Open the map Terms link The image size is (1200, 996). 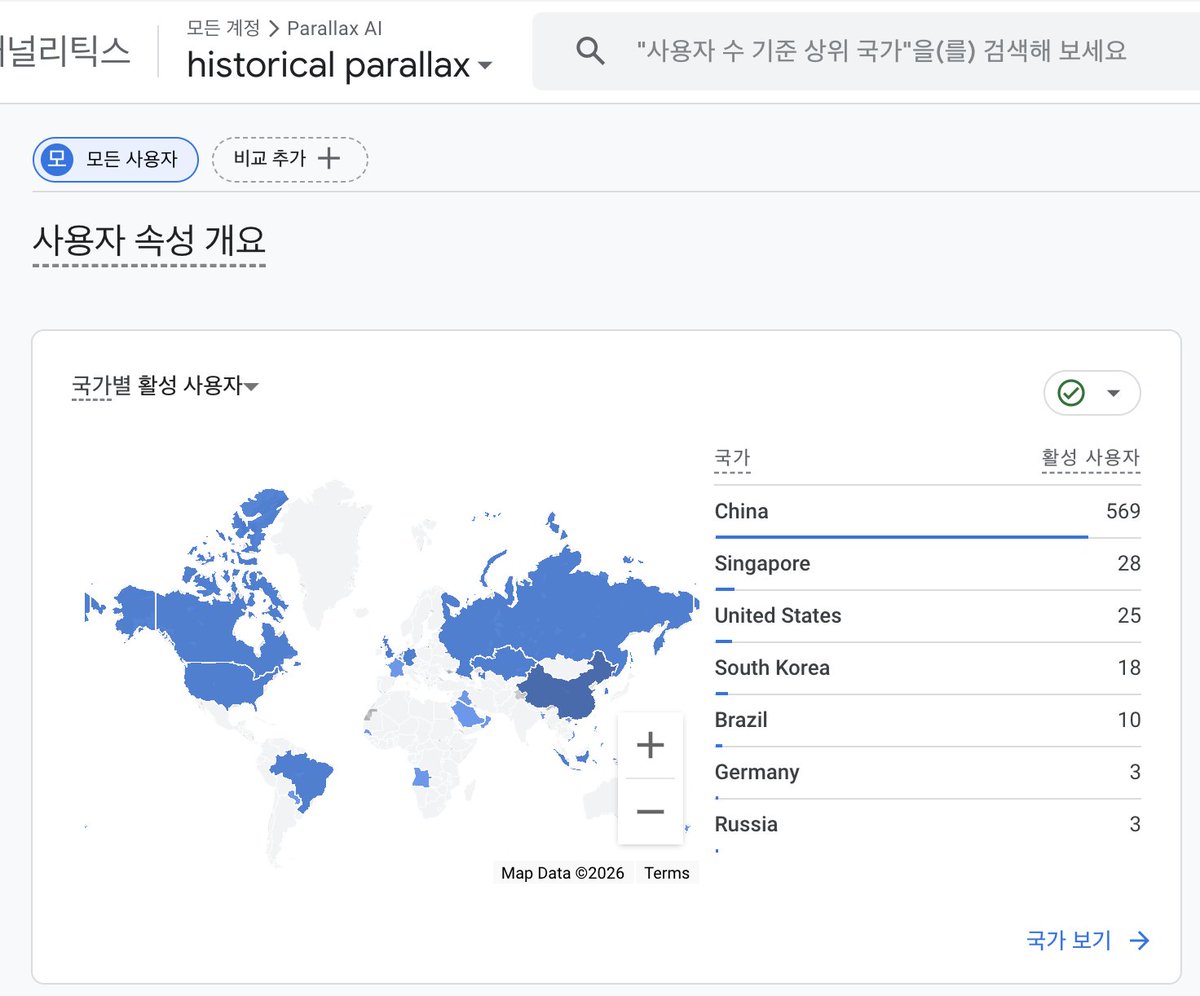tap(667, 873)
